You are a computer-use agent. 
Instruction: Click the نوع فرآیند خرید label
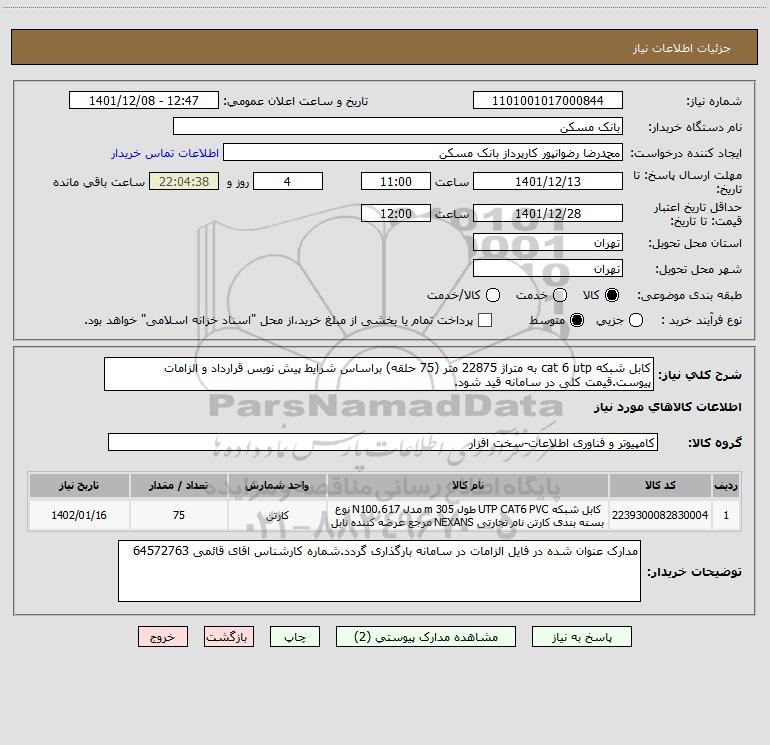click(702, 320)
